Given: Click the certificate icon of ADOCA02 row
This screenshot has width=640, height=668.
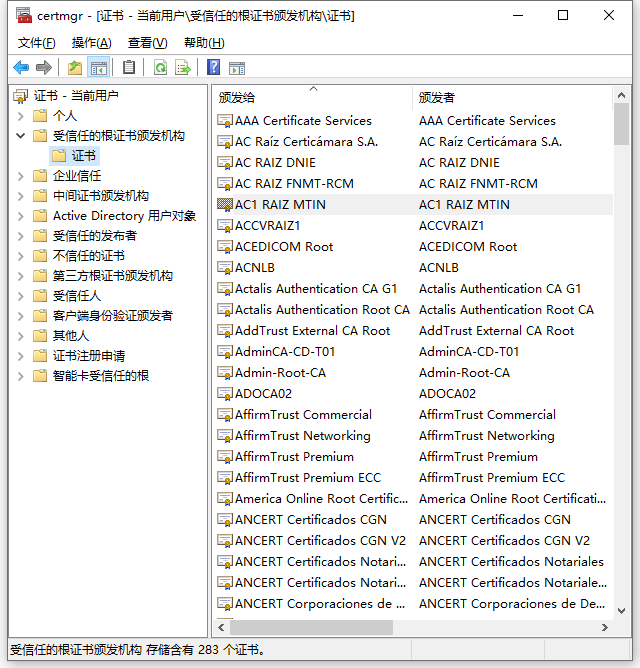Looking at the screenshot, I should coord(225,393).
